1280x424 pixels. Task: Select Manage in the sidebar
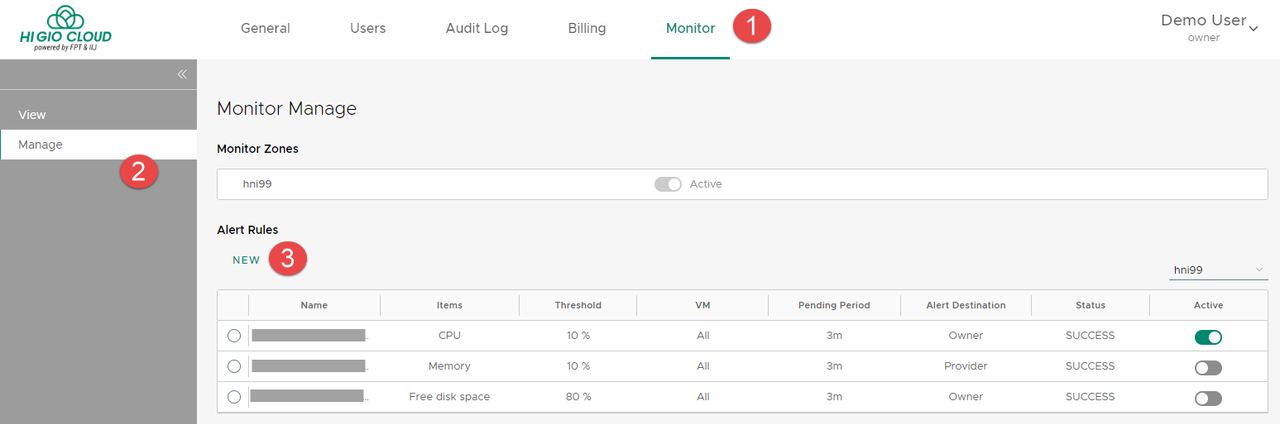[40, 145]
